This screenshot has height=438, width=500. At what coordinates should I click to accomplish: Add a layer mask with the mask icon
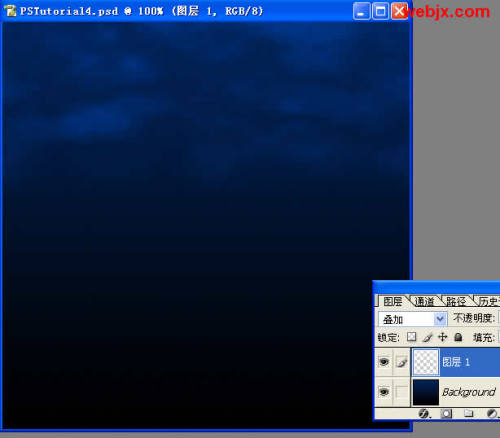(446, 414)
